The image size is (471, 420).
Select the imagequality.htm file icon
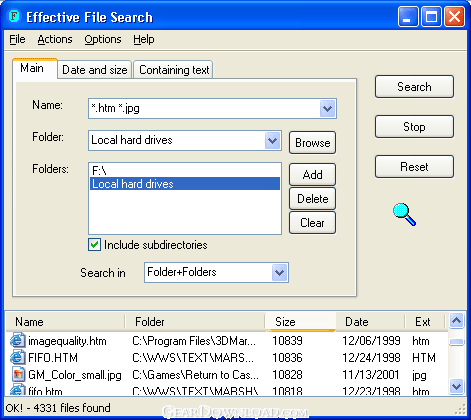coord(18,340)
